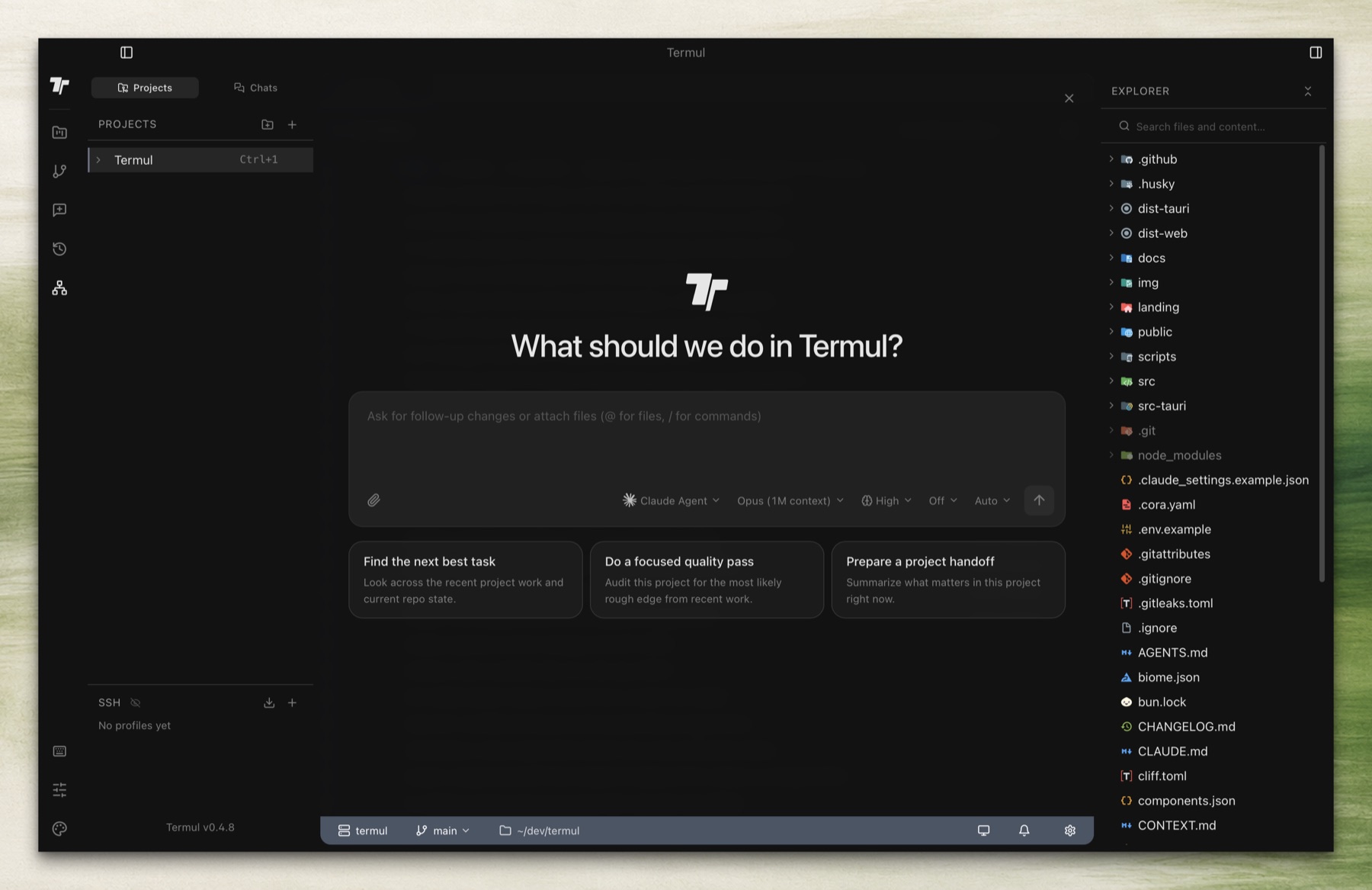Open the dashboard icon in left rail

pyautogui.click(x=59, y=133)
